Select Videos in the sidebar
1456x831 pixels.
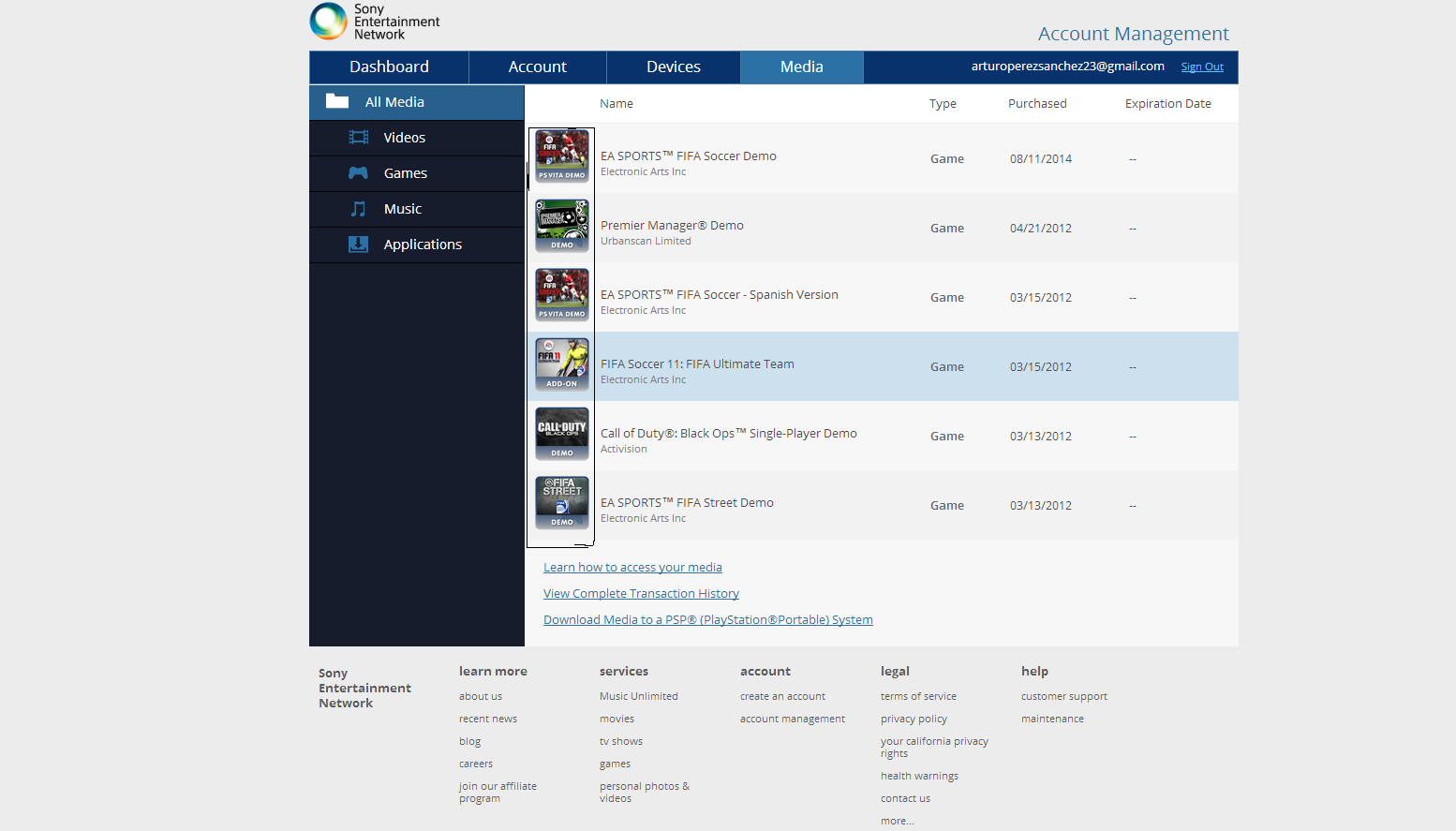click(x=417, y=138)
